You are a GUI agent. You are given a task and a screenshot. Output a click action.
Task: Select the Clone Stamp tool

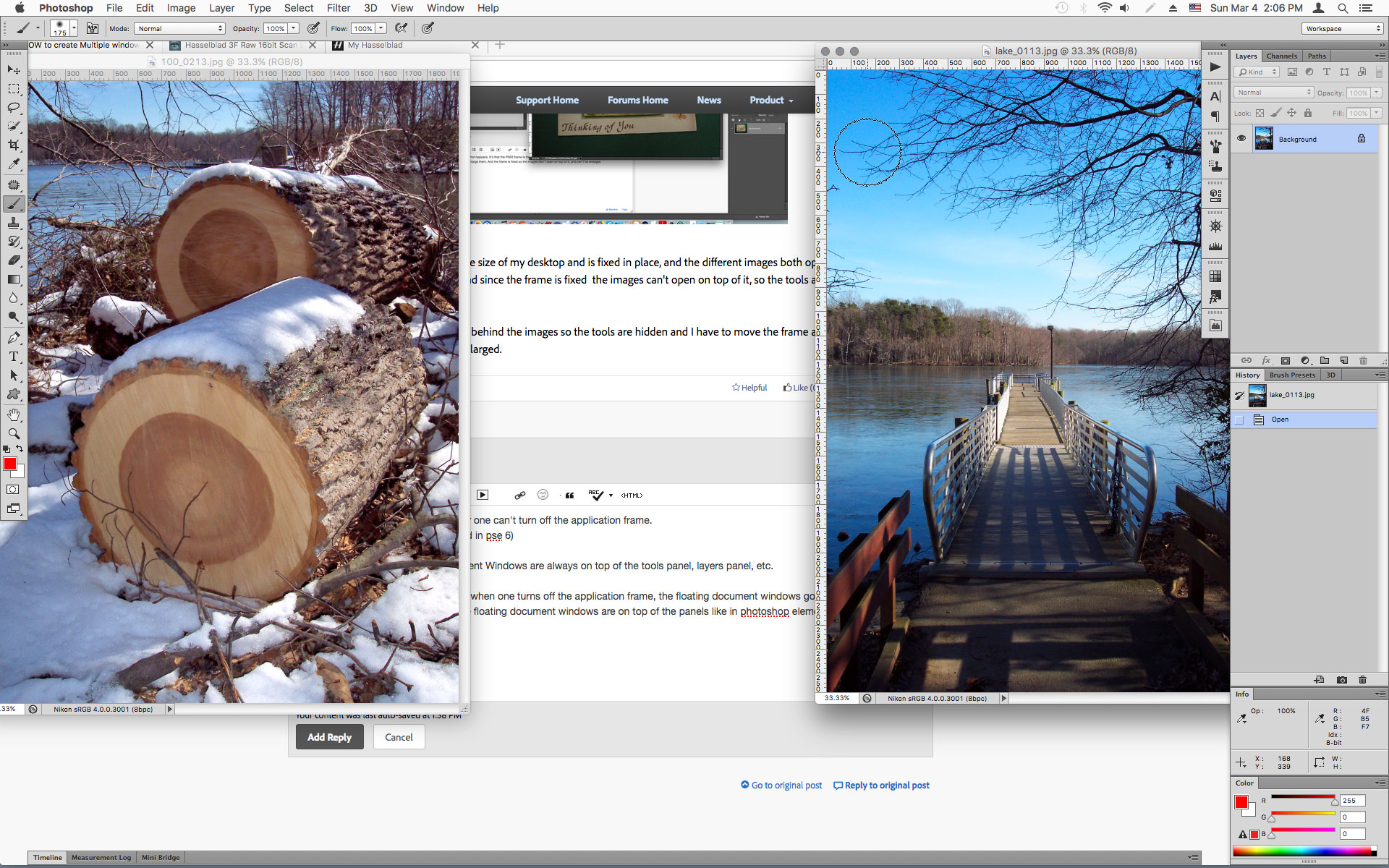[14, 224]
